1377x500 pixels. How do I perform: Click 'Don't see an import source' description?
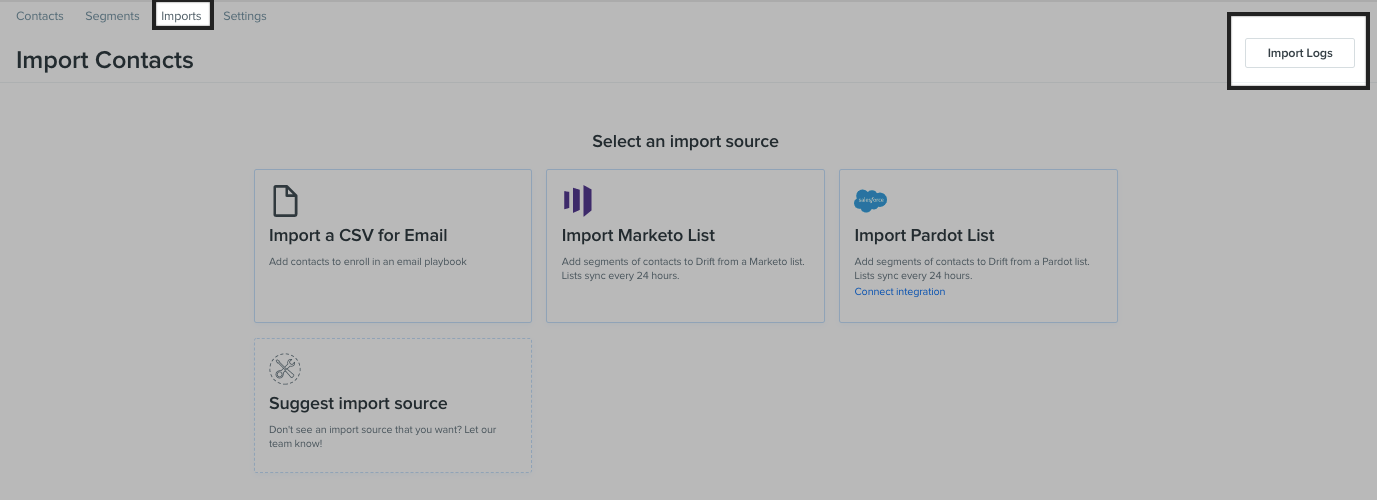[382, 437]
